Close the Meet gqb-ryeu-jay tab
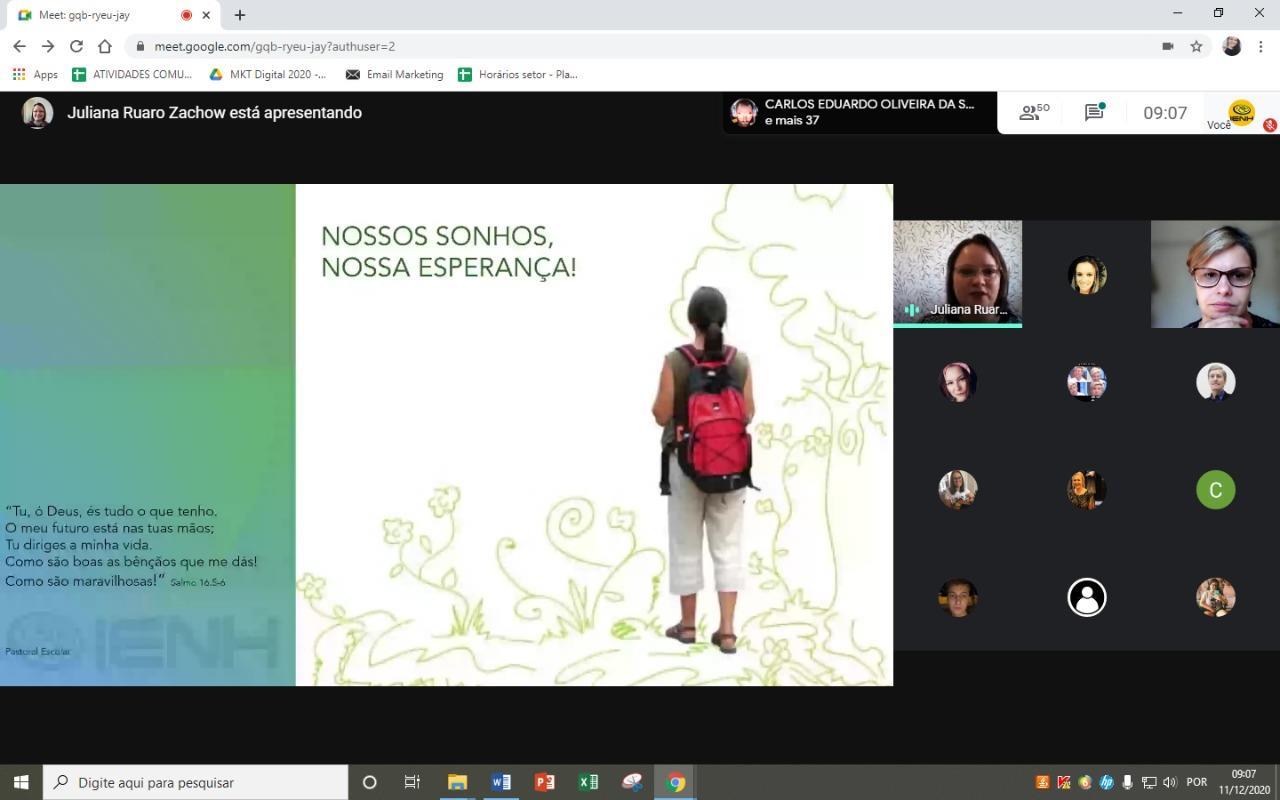1280x800 pixels. 206,15
